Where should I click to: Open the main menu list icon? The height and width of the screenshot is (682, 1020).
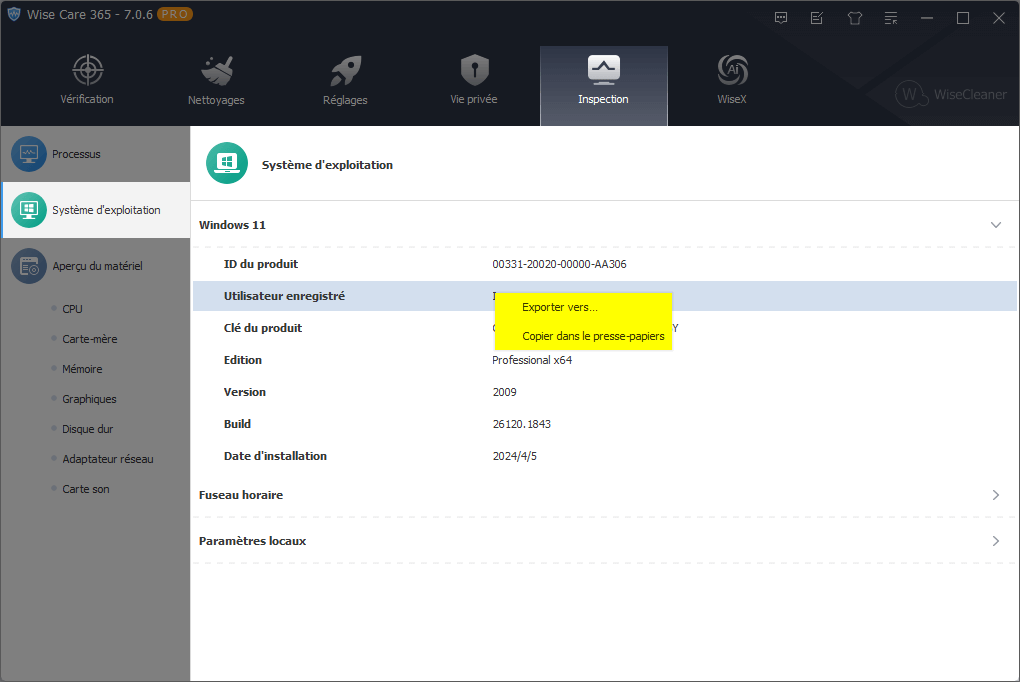tap(891, 18)
